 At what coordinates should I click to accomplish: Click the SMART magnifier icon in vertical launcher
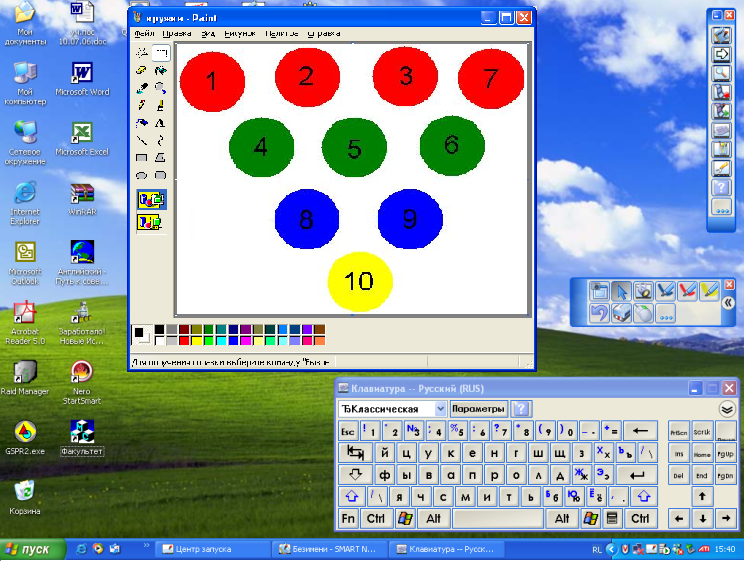(721, 73)
